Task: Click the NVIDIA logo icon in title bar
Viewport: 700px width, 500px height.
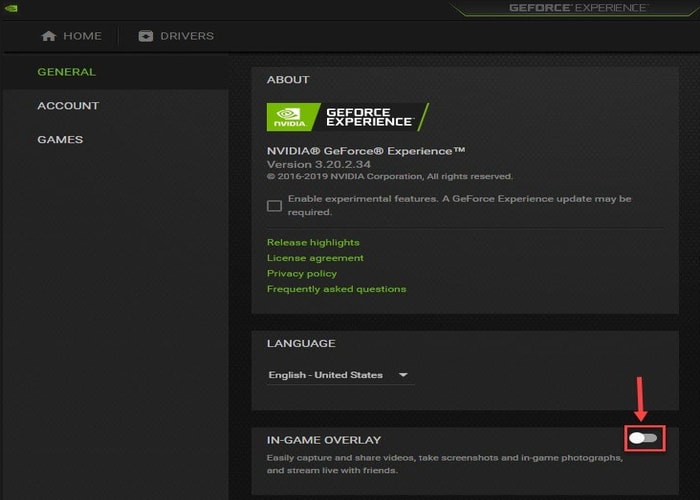Action: 11,8
